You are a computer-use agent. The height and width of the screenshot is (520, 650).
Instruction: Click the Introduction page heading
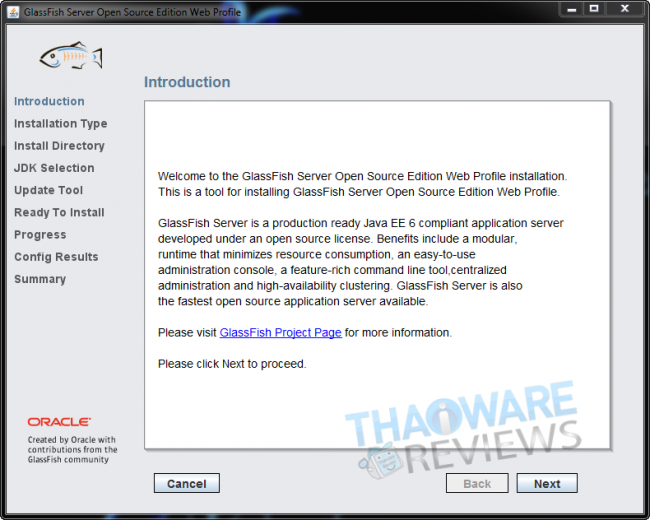[x=187, y=82]
